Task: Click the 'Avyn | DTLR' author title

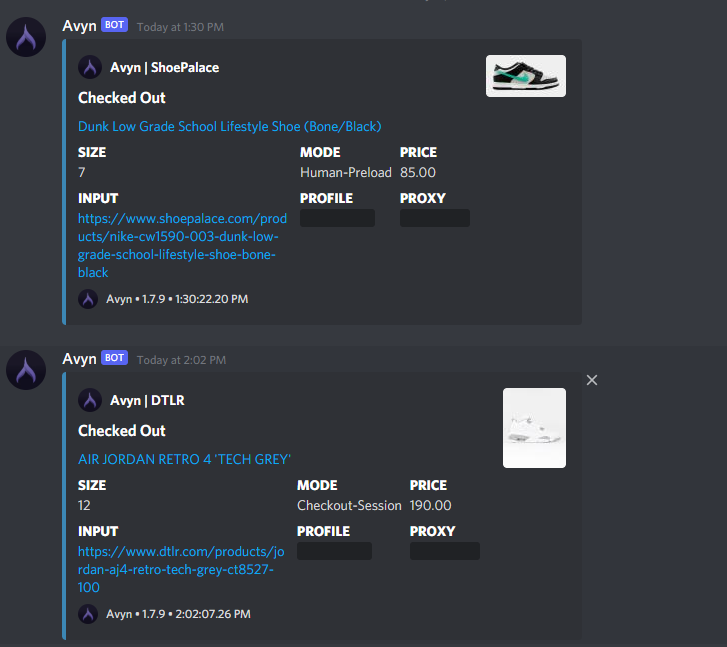Action: click(147, 400)
